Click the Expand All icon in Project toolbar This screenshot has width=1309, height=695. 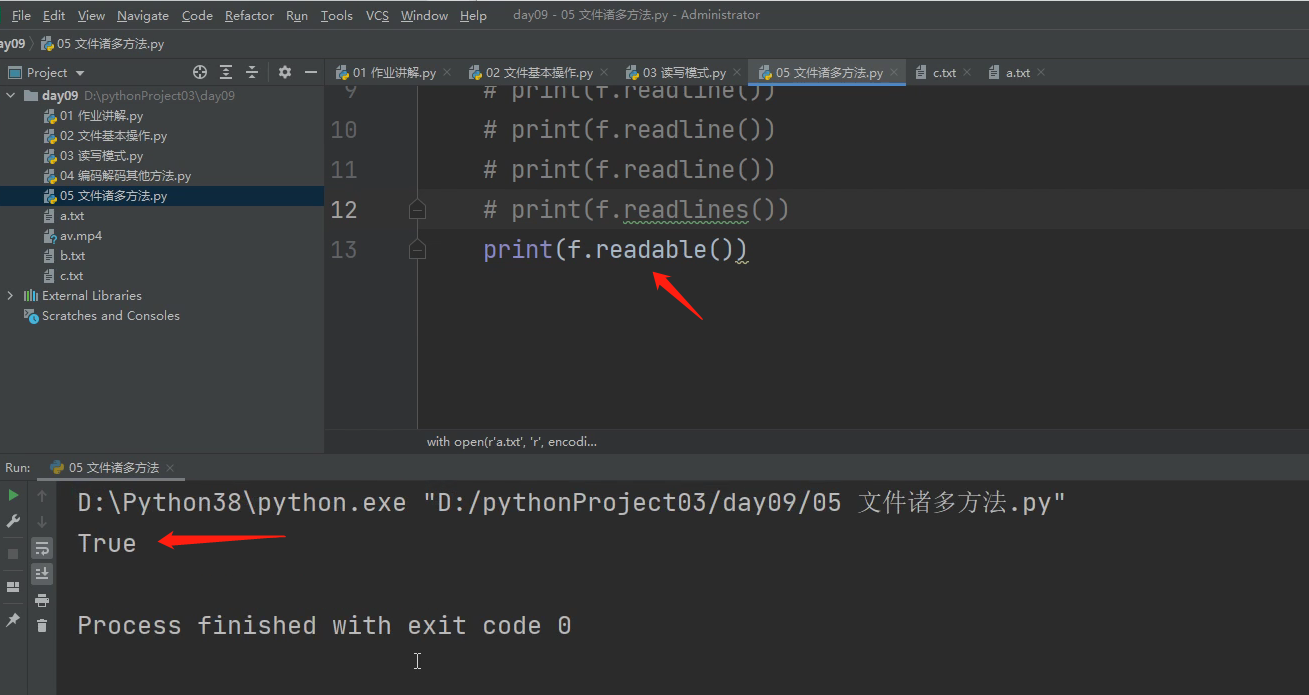pyautogui.click(x=226, y=72)
